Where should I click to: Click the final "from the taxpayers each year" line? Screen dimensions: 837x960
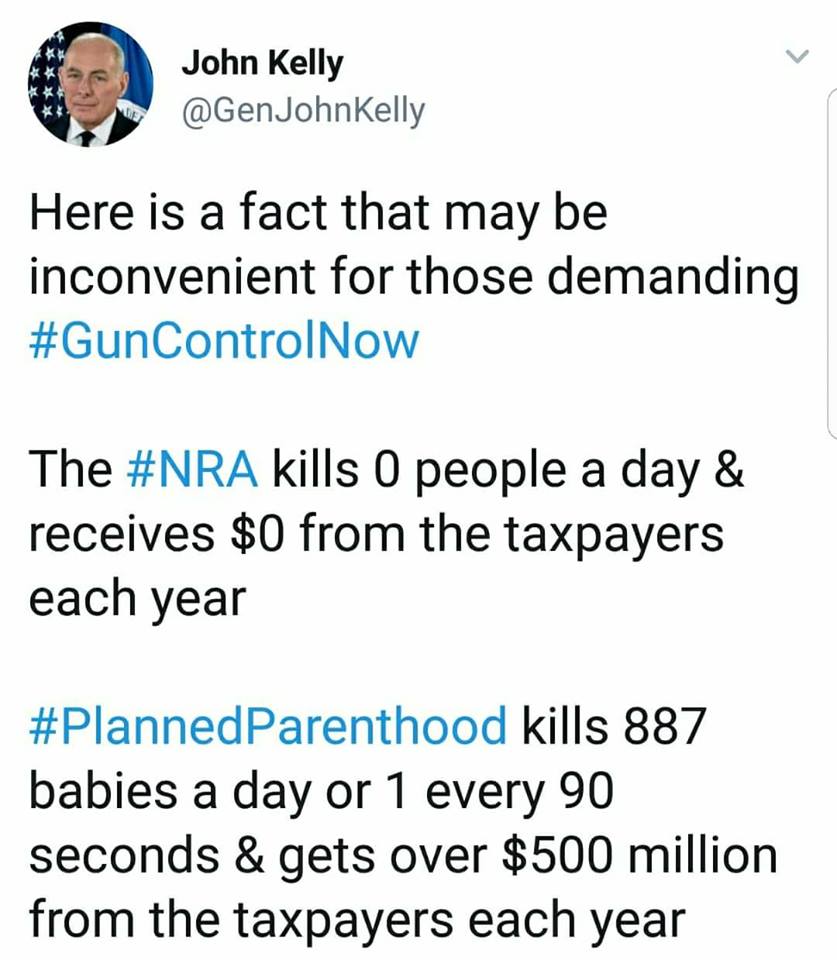(357, 921)
